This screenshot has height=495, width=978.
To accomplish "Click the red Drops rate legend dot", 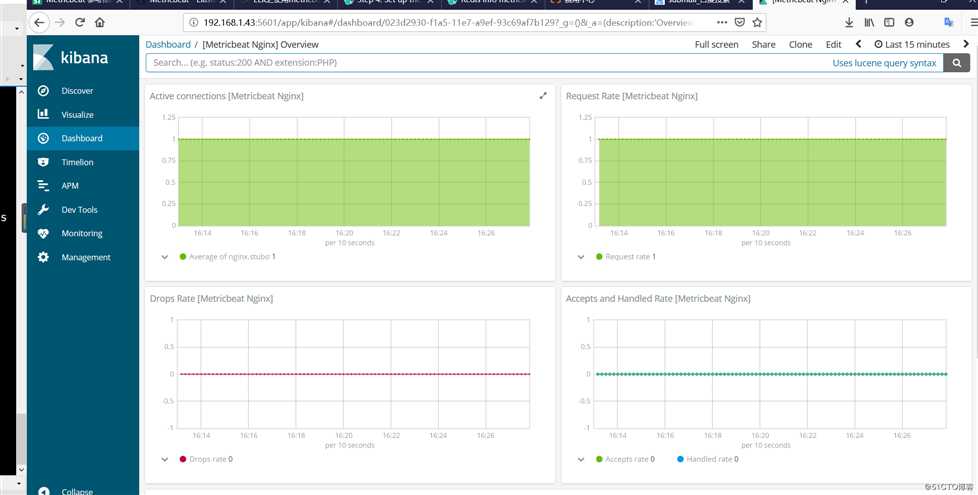I will [183, 459].
